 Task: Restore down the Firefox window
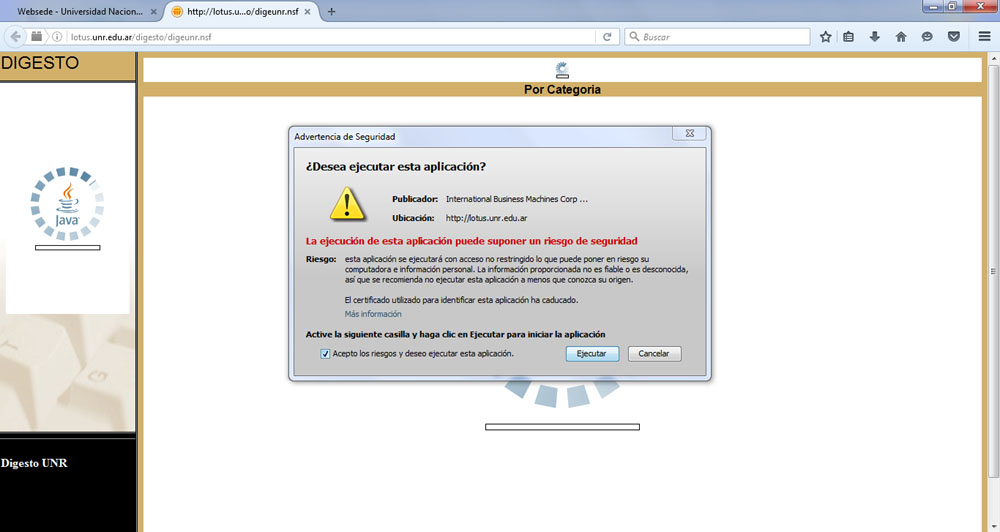point(952,6)
